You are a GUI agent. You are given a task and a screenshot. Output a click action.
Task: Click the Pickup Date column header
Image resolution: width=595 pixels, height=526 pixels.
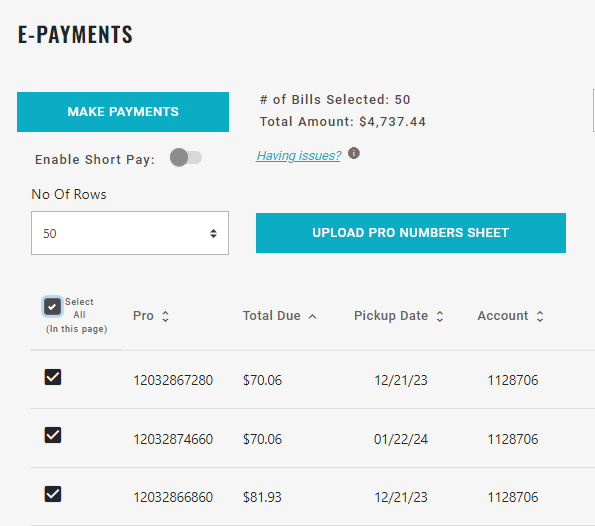pos(391,316)
